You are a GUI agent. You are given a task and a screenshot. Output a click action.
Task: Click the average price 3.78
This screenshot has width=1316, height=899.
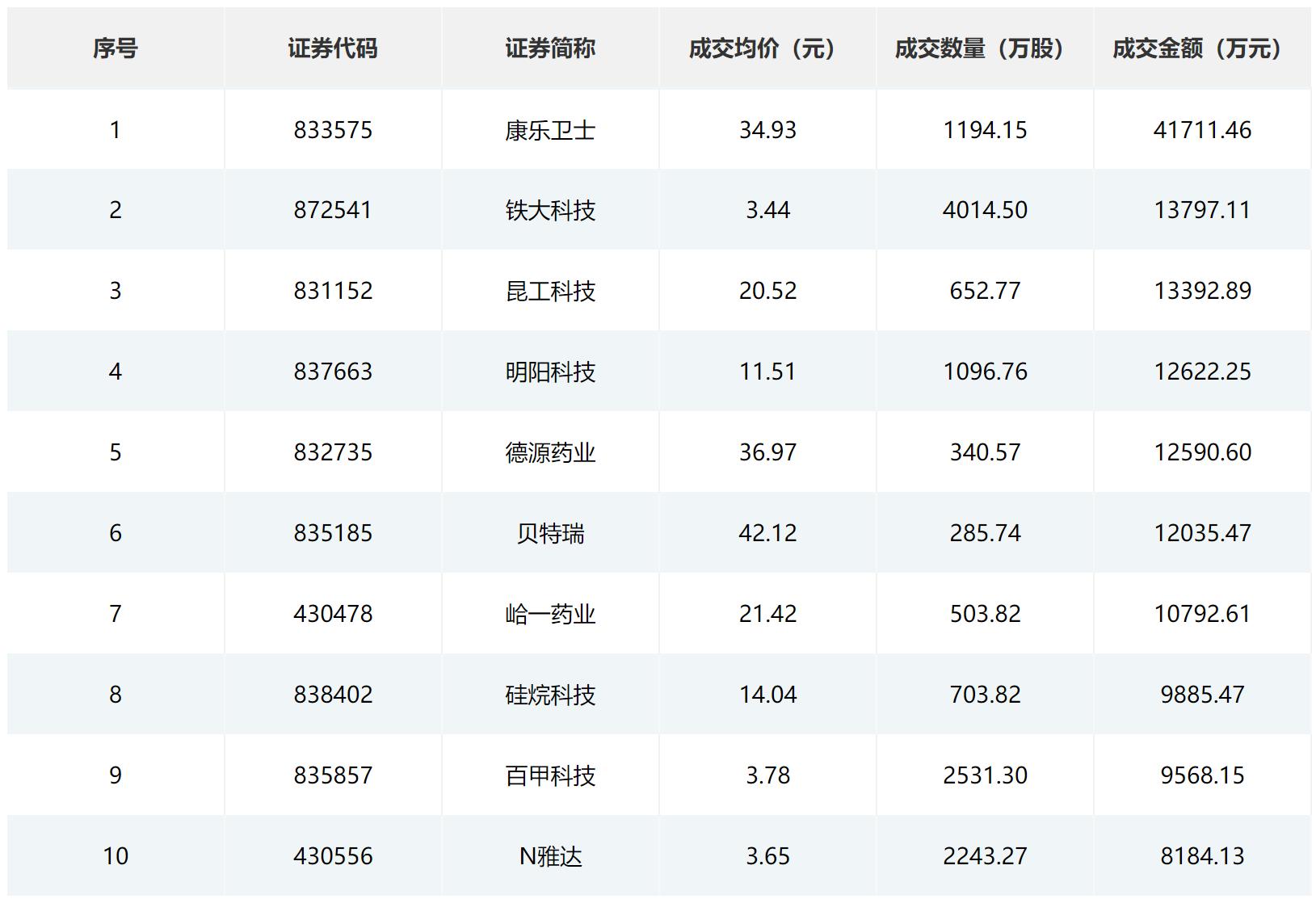(x=767, y=775)
